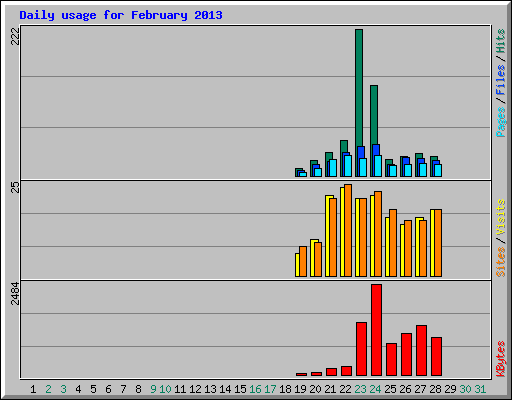Click the 25 visits scale value

(x=15, y=187)
